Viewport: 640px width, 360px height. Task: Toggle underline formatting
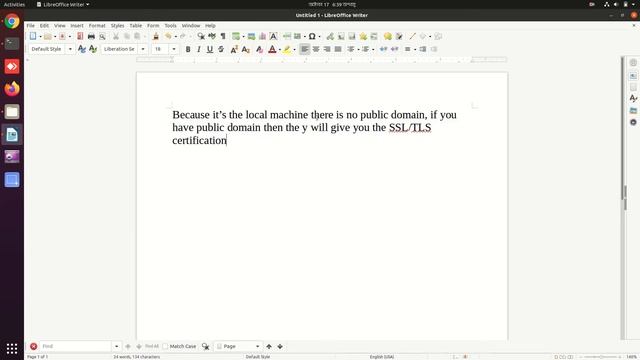point(210,49)
